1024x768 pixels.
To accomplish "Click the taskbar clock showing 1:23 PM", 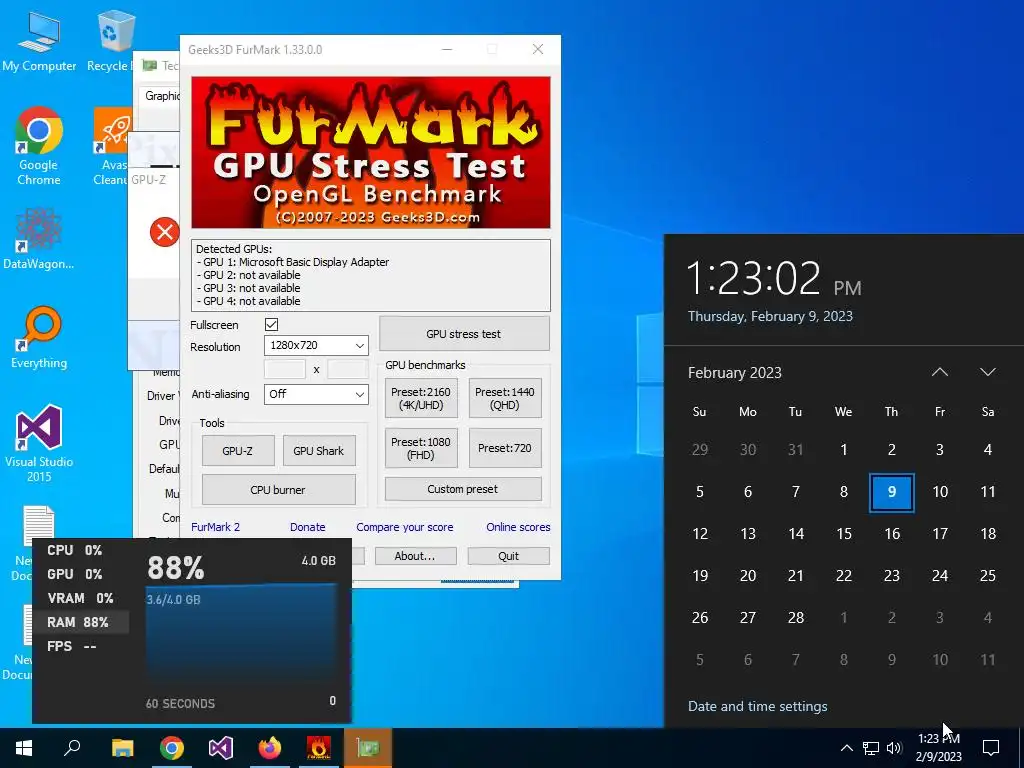I will pyautogui.click(x=938, y=748).
